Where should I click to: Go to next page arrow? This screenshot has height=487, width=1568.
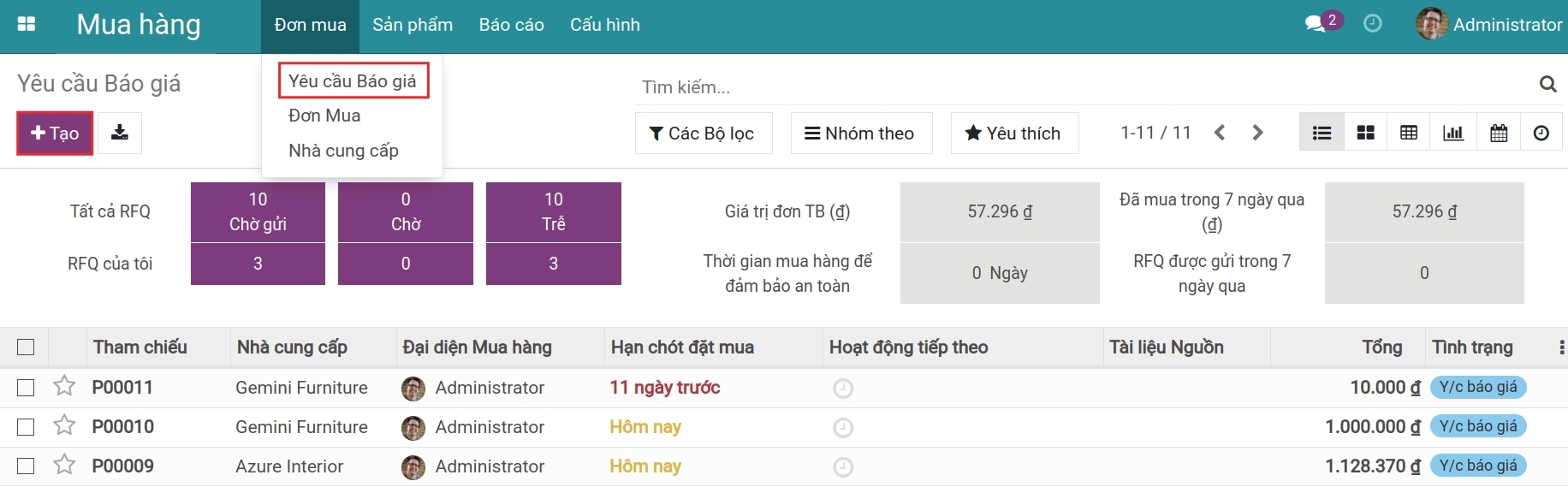tap(1257, 133)
